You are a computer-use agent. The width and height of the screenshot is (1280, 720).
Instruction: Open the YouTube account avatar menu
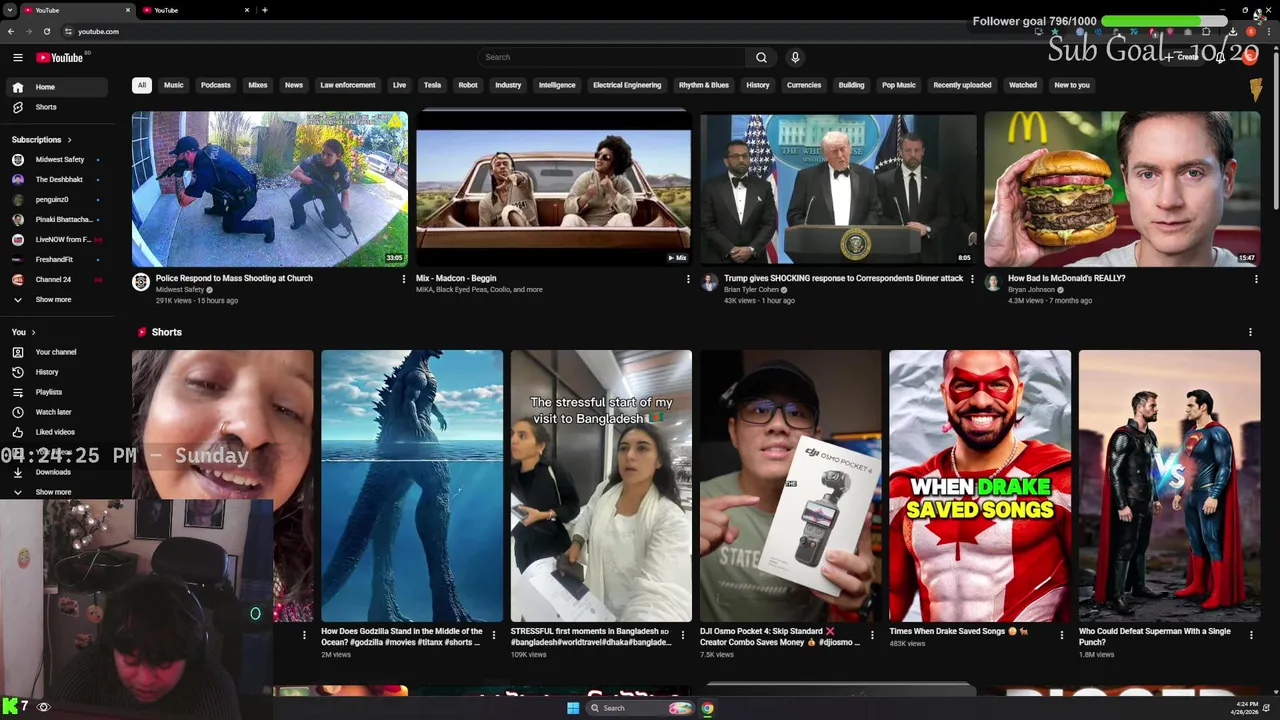click(x=1250, y=57)
